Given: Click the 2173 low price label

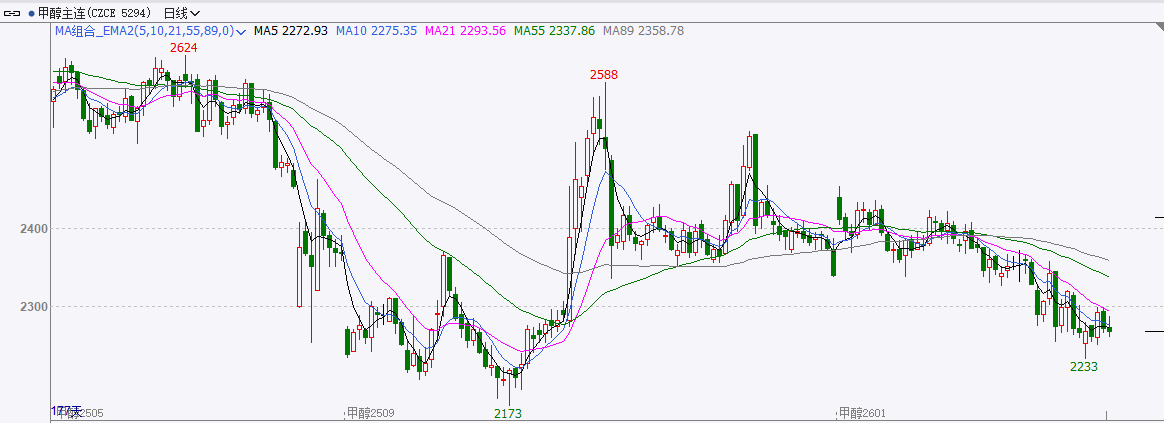Looking at the screenshot, I should tap(508, 413).
